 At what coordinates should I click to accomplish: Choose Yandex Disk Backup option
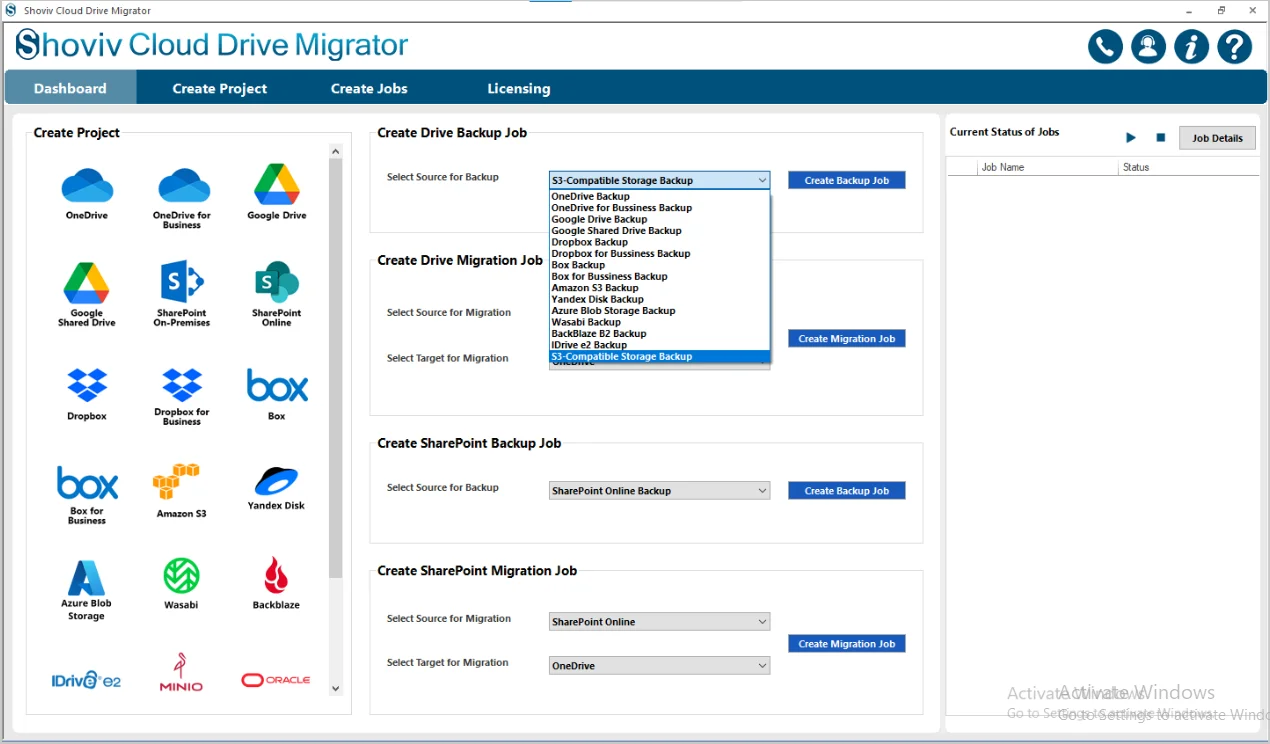[660, 299]
